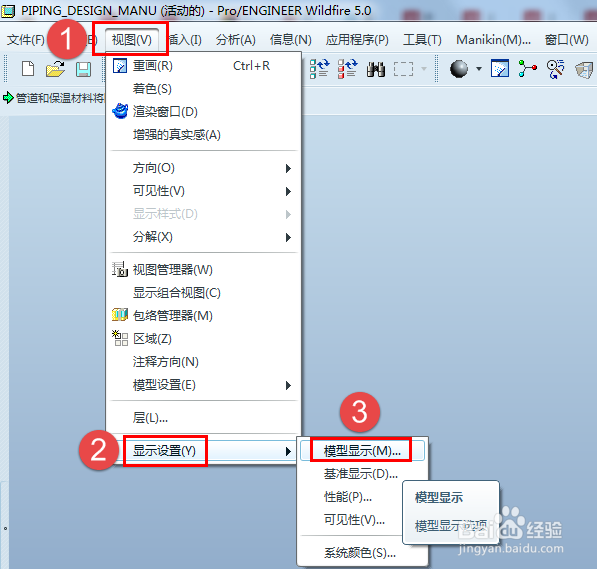This screenshot has width=597, height=569.
Task: Open 包络管理器(M) entry
Action: click(x=203, y=316)
